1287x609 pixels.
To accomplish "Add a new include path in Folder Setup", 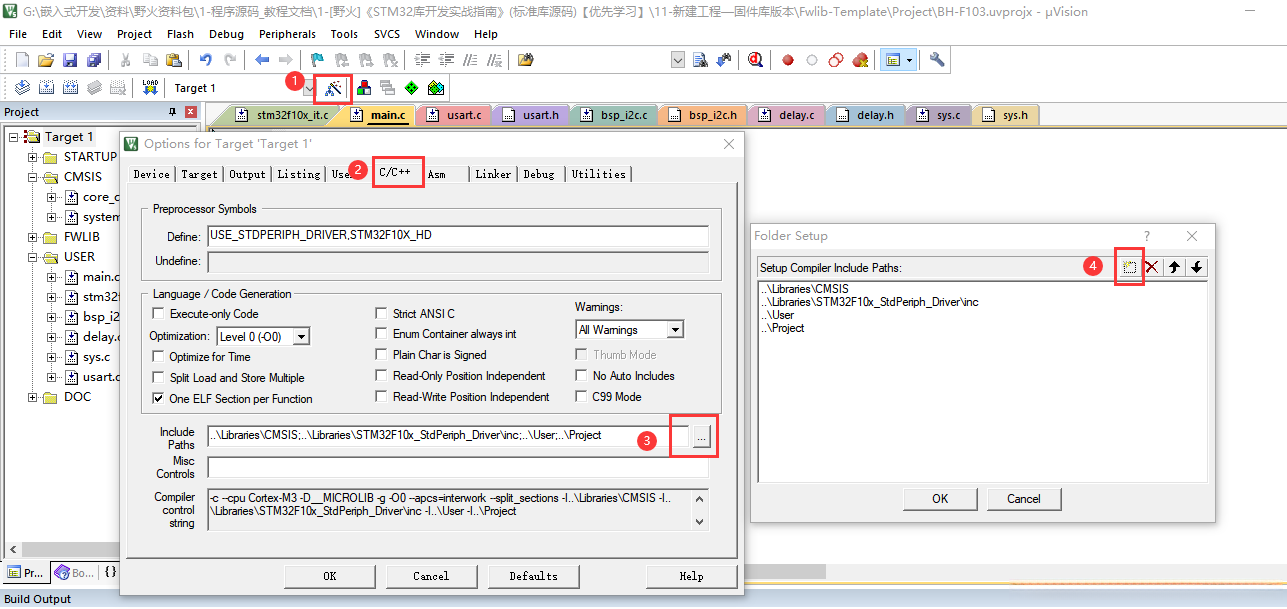I will pos(1129,267).
